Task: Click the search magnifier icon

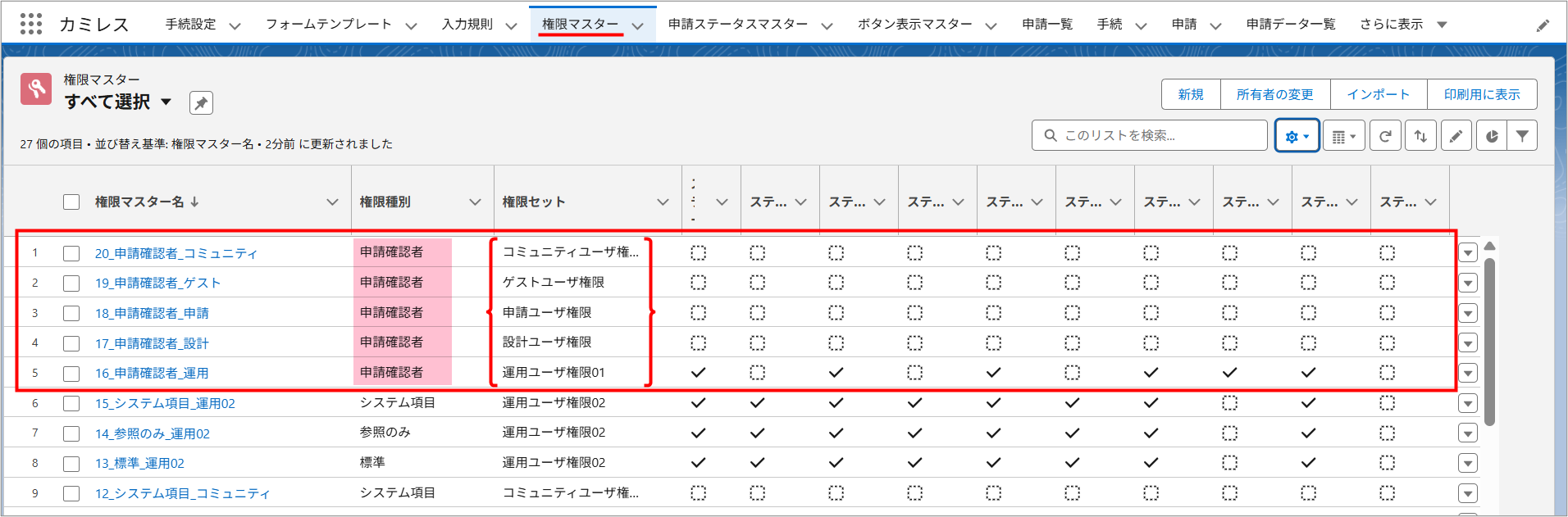Action: (1050, 135)
